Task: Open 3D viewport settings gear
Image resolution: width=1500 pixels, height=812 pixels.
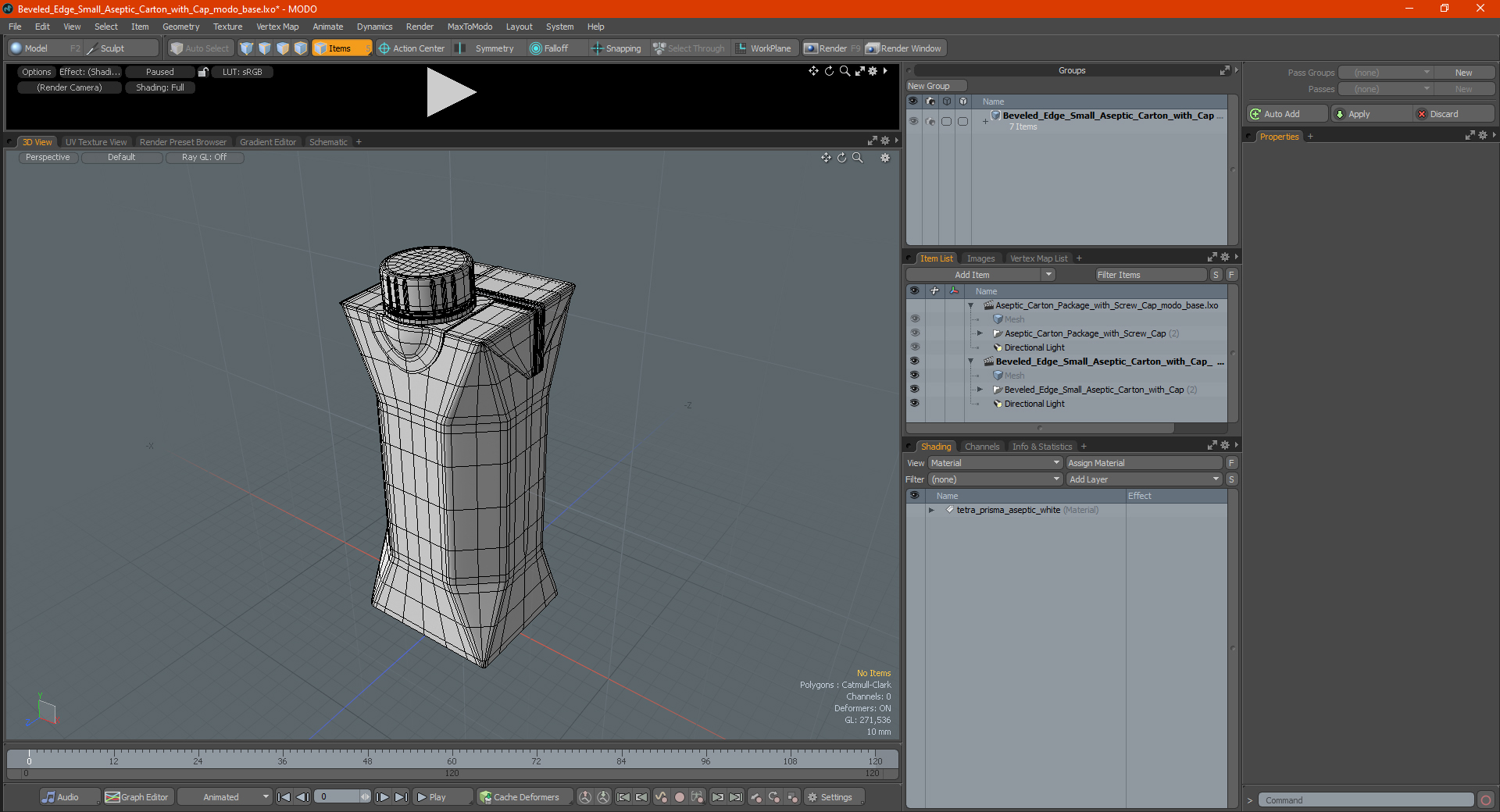Action: [885, 158]
